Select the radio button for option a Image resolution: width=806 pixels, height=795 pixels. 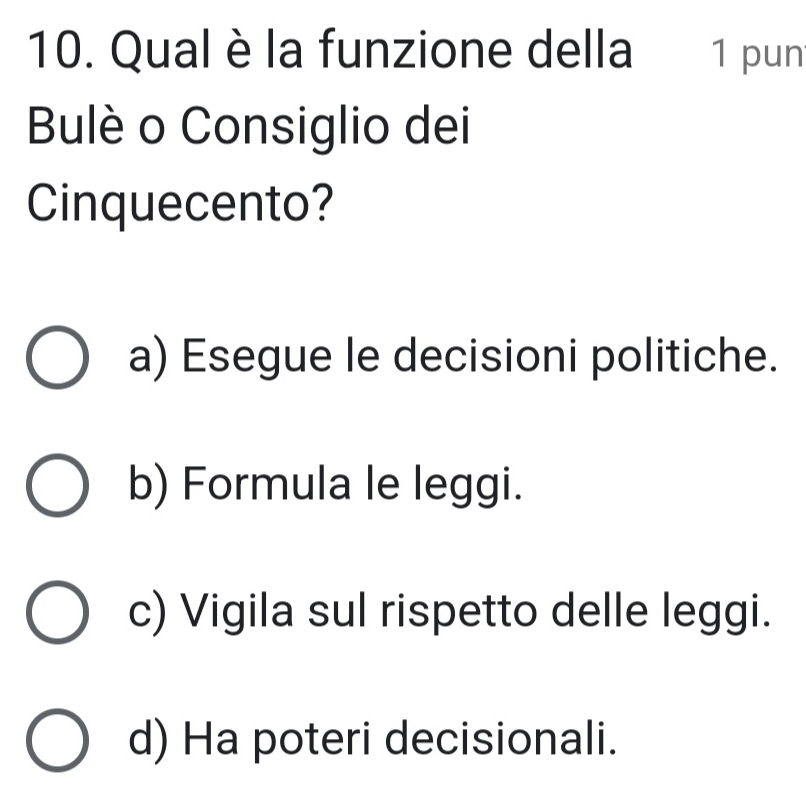[x=59, y=359]
